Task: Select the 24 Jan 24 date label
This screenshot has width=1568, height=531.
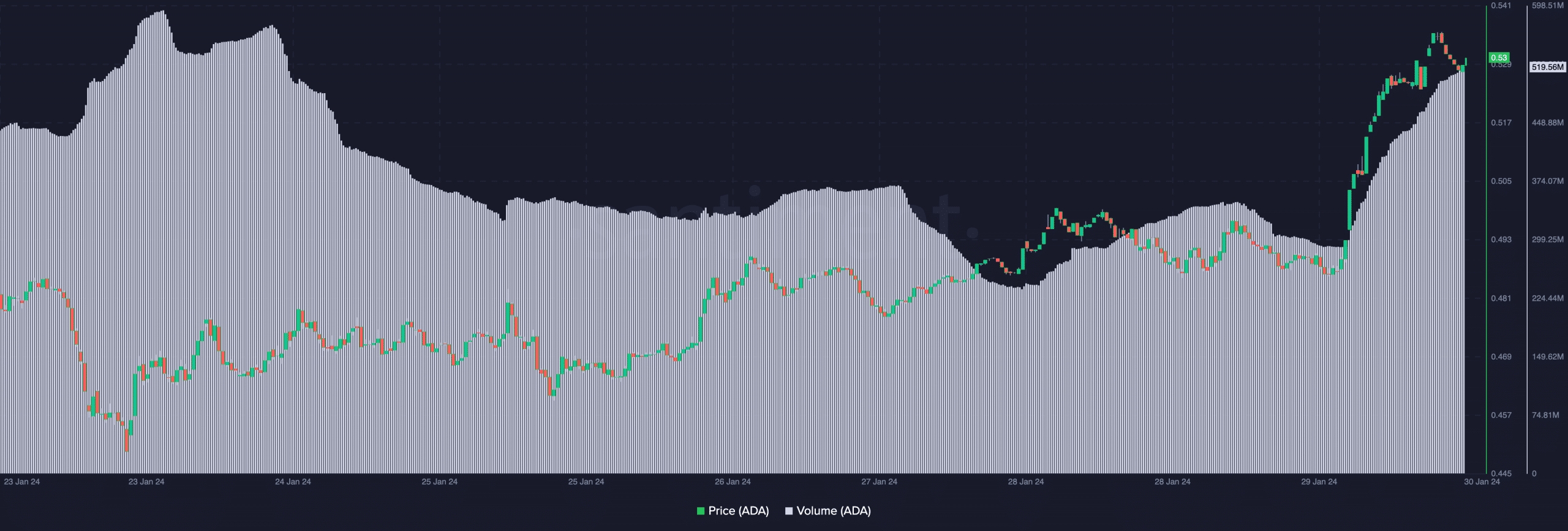Action: coord(293,481)
